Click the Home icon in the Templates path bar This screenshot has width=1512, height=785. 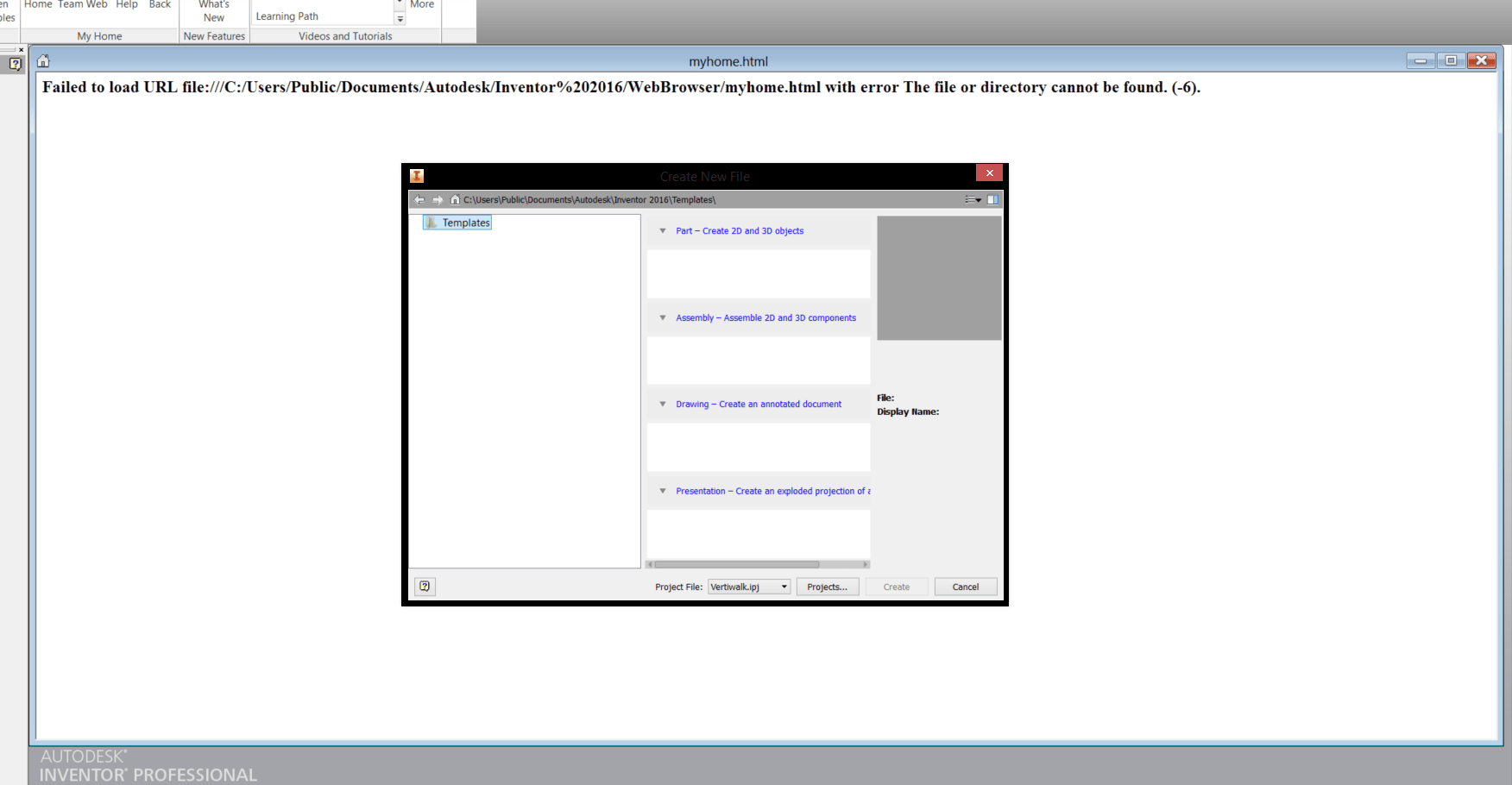tap(455, 199)
